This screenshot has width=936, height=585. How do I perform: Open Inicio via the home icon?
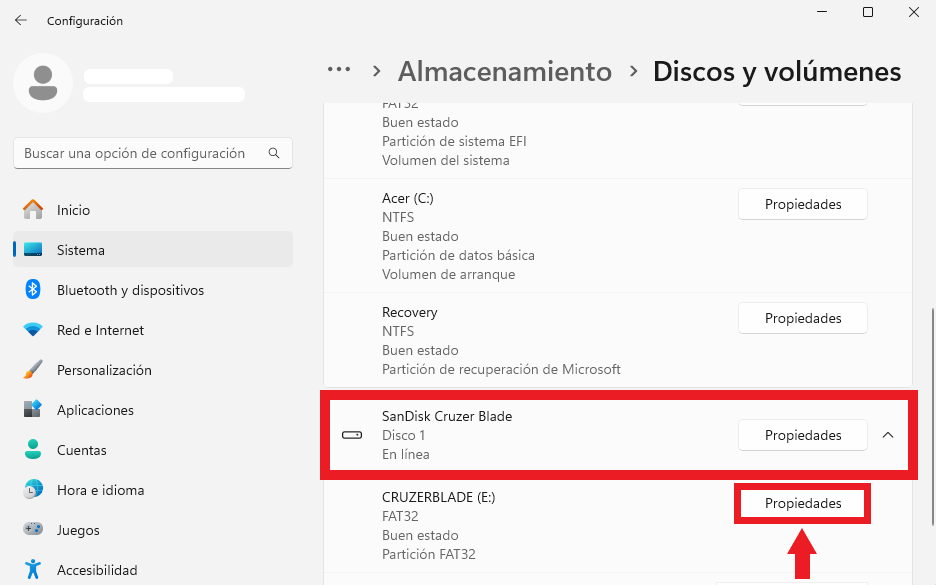point(33,210)
